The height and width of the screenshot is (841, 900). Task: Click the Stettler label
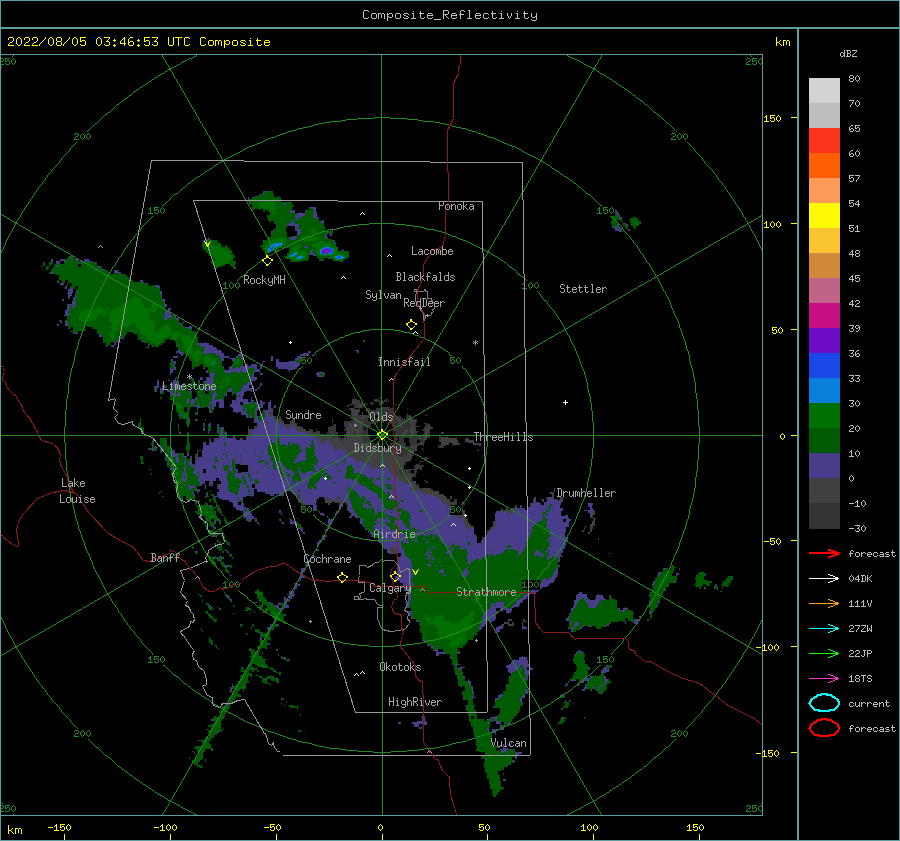583,289
